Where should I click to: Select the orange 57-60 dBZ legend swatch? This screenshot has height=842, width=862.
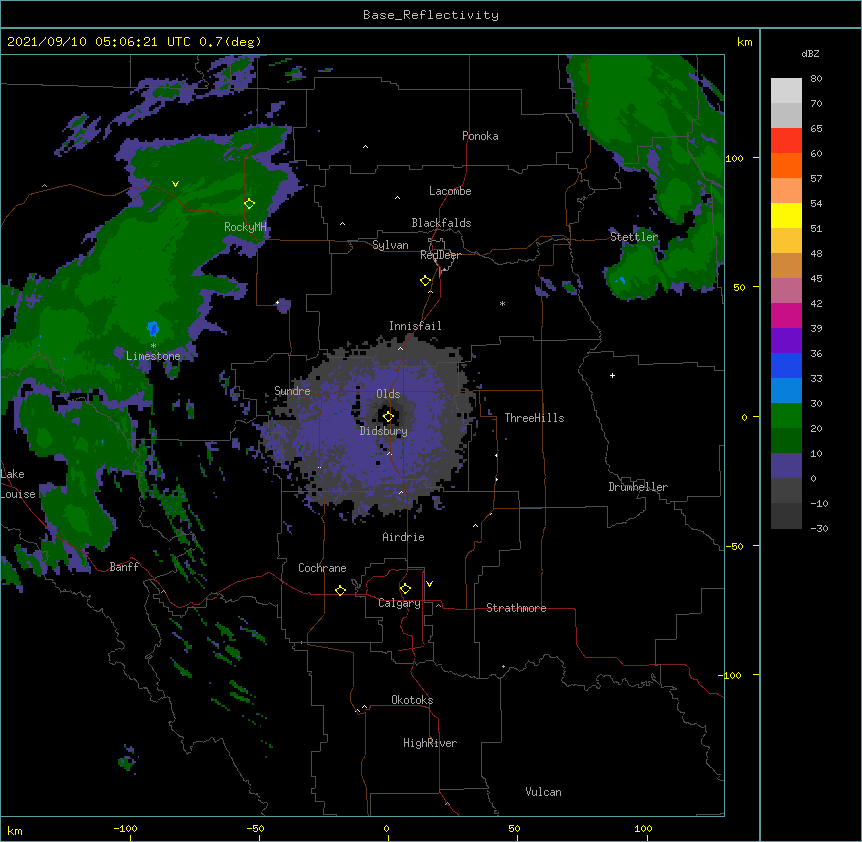[x=786, y=166]
